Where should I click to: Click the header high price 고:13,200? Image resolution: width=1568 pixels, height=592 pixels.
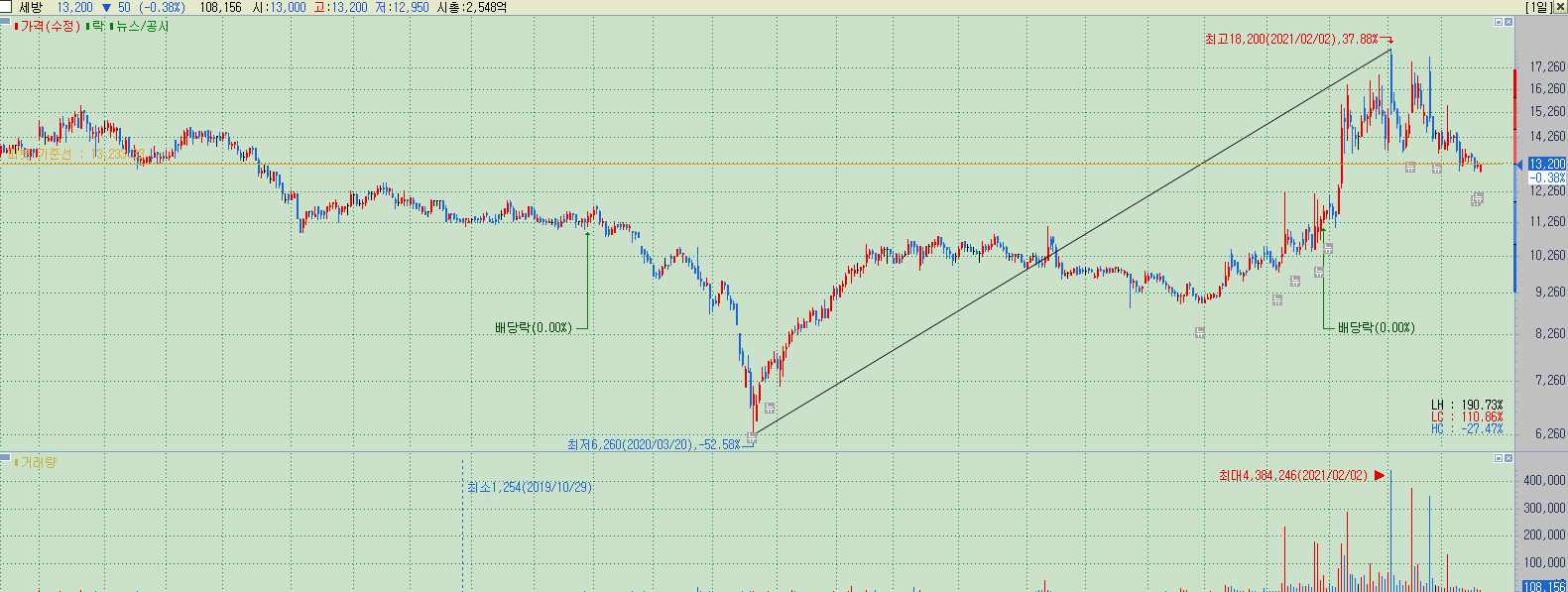click(x=340, y=7)
